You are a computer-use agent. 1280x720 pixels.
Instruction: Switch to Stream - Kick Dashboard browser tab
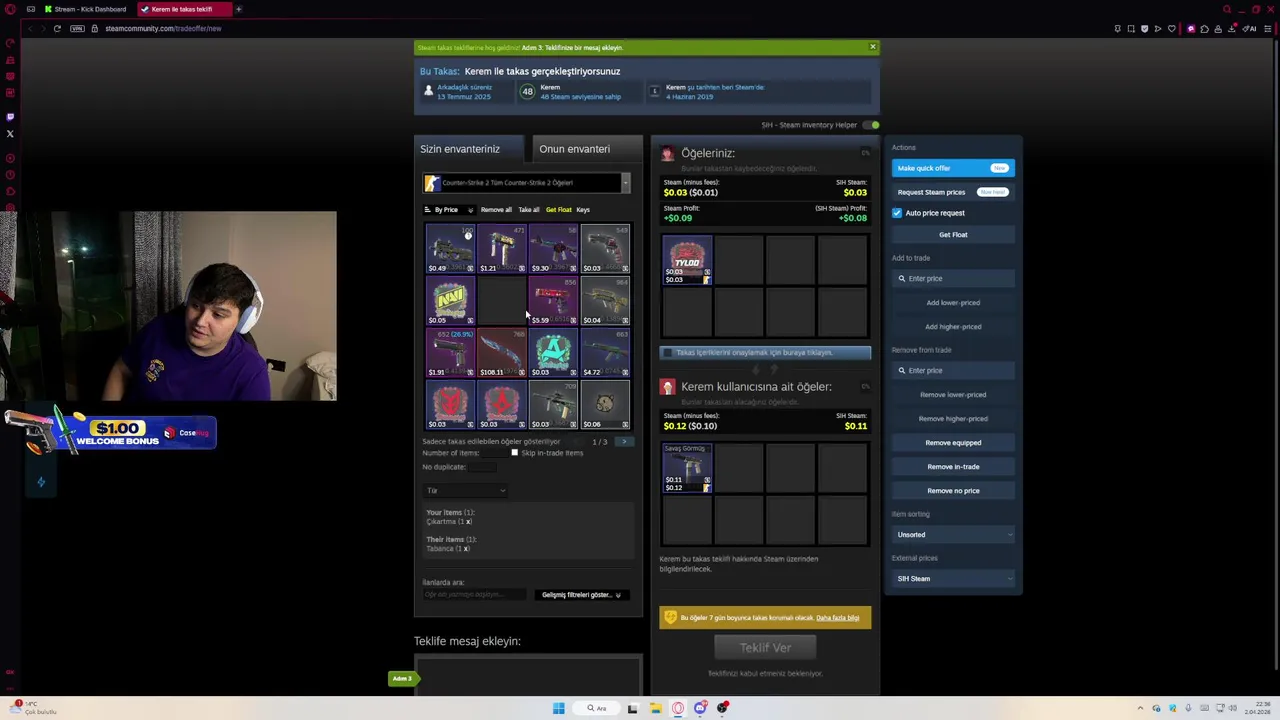(x=88, y=9)
